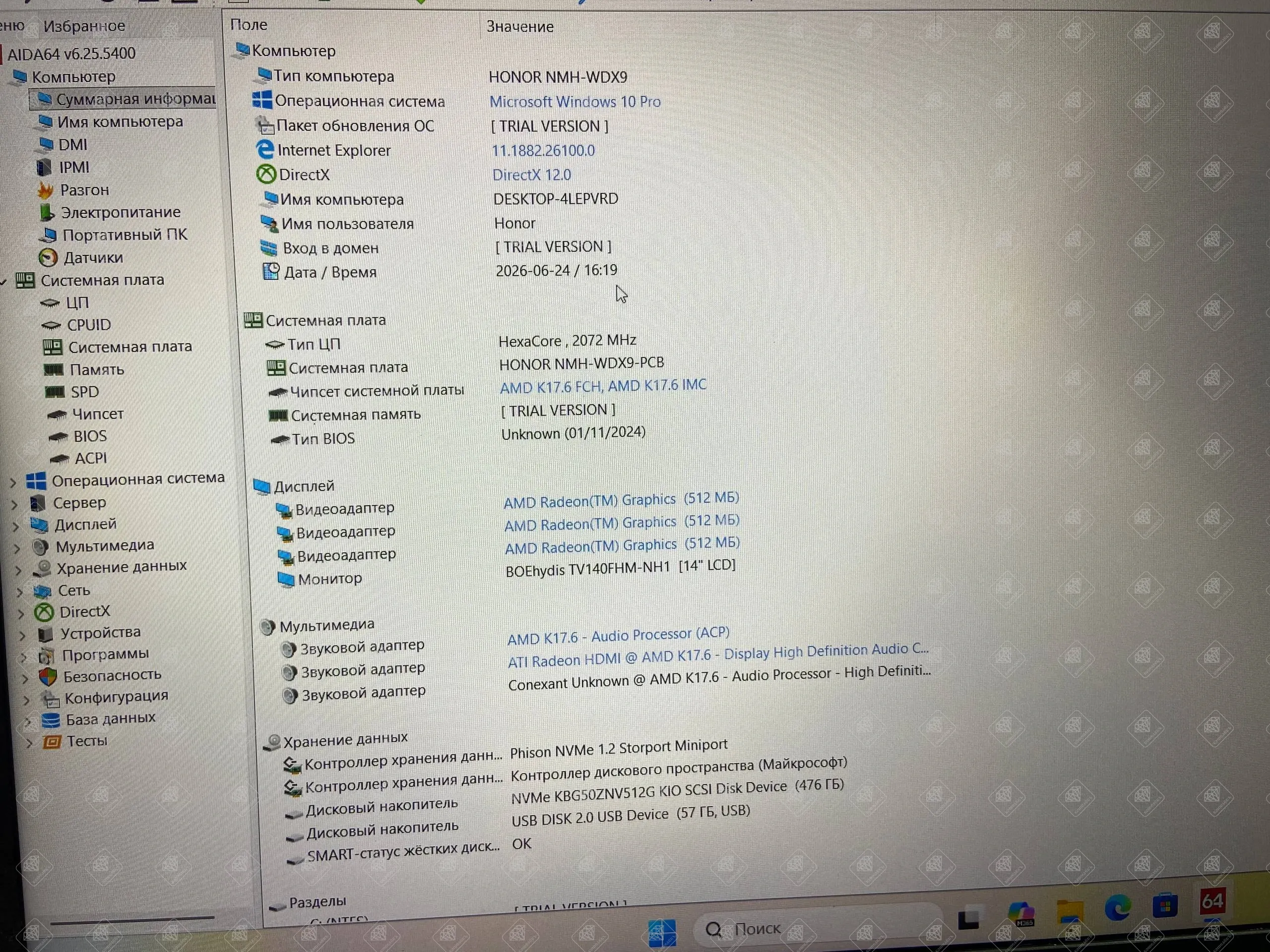This screenshot has height=952, width=1270.
Task: Open the Избранное tab
Action: pyautogui.click(x=84, y=26)
